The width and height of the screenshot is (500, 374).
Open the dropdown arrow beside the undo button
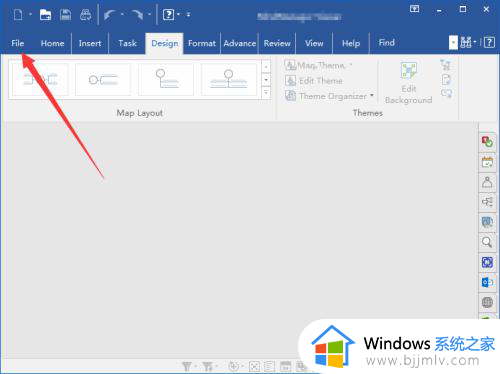[x=122, y=14]
